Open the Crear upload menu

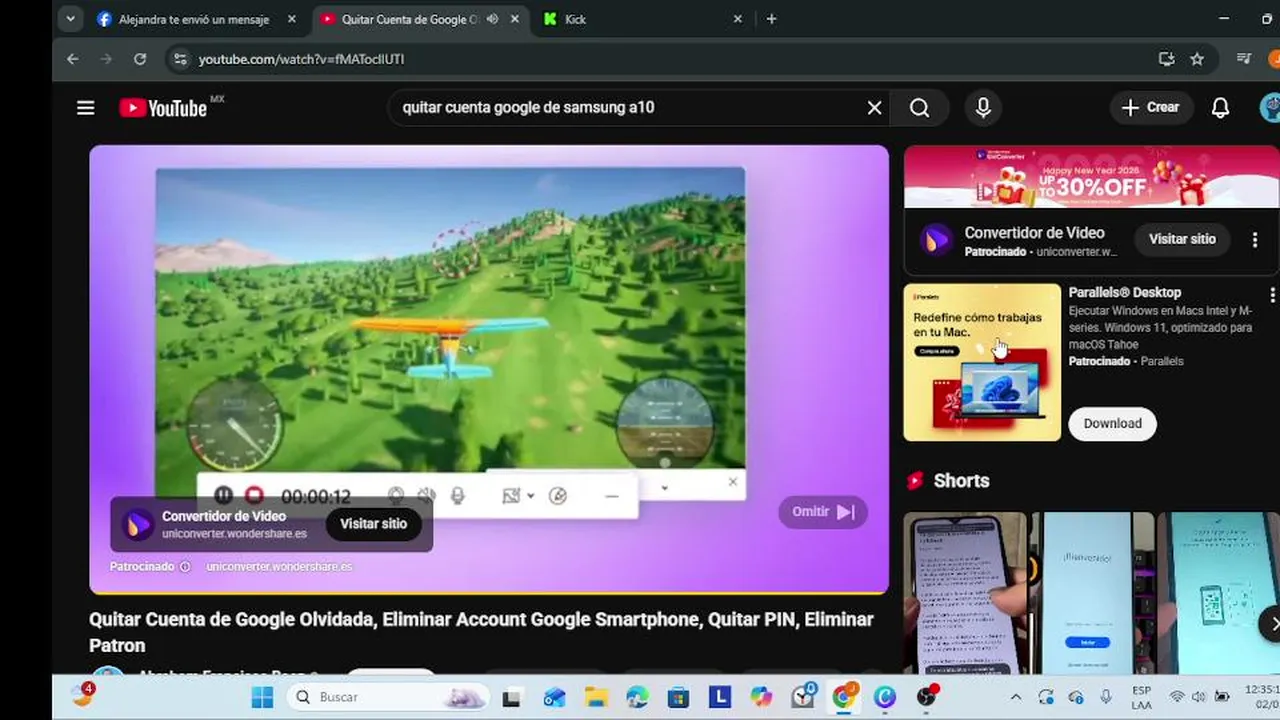1151,108
